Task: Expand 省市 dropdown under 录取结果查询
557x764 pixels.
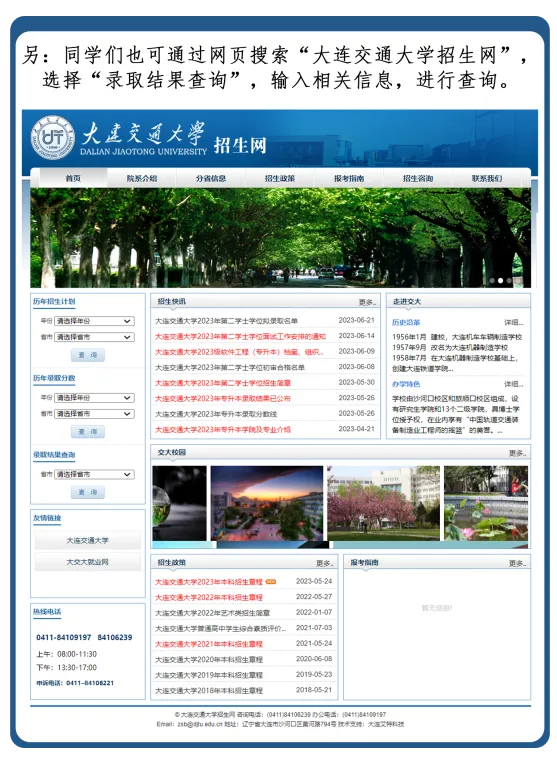Action: [95, 474]
